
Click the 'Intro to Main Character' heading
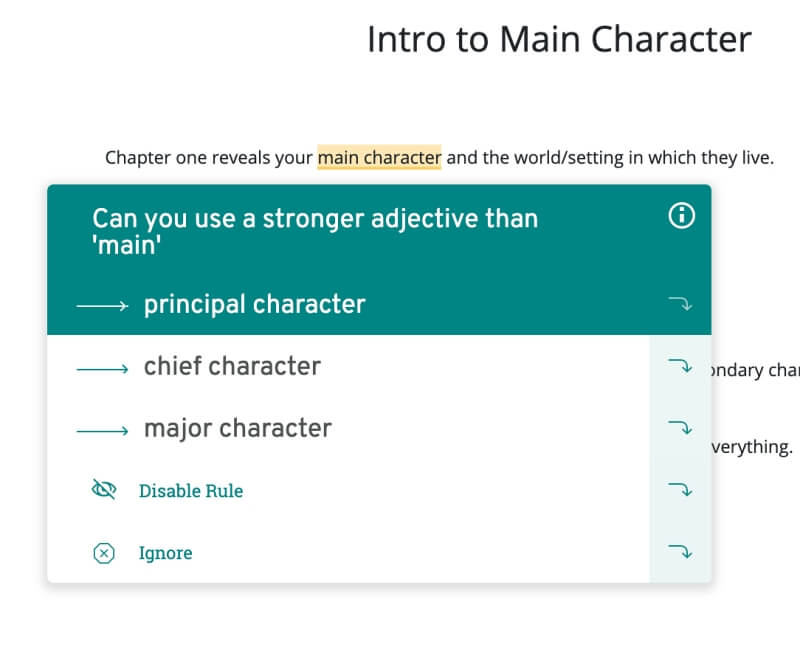click(559, 39)
